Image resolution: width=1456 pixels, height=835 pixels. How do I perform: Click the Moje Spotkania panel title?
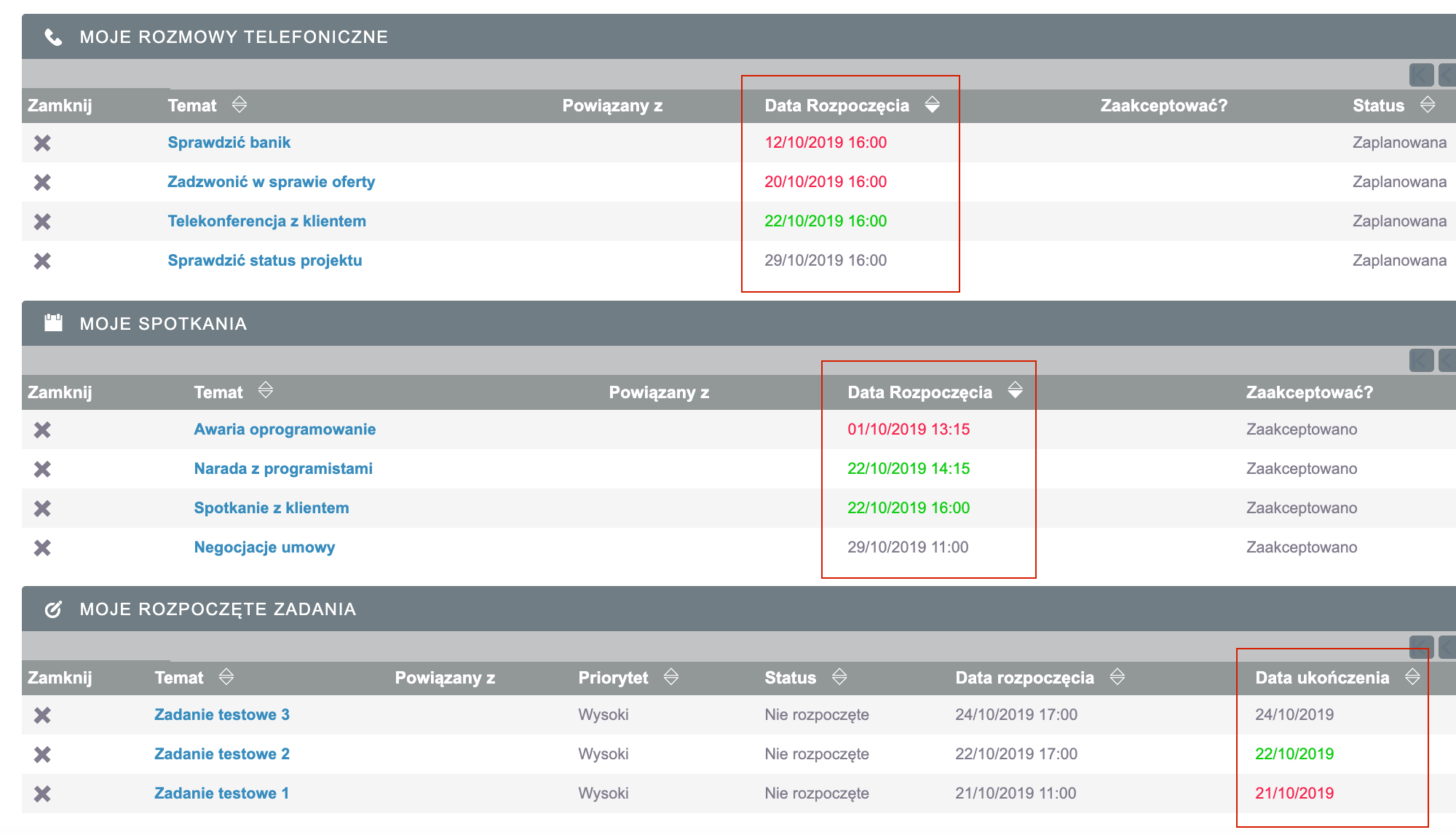tap(164, 324)
